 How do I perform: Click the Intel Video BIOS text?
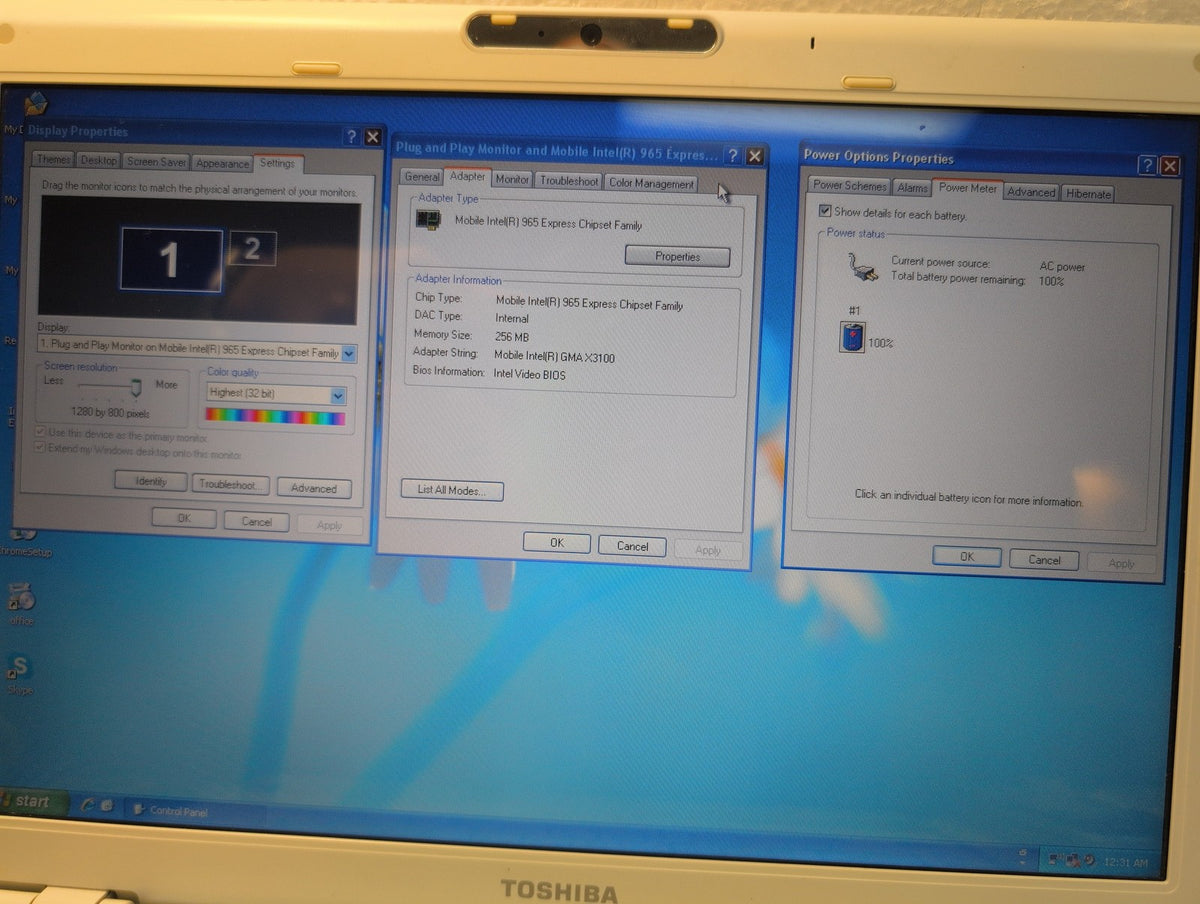click(529, 374)
